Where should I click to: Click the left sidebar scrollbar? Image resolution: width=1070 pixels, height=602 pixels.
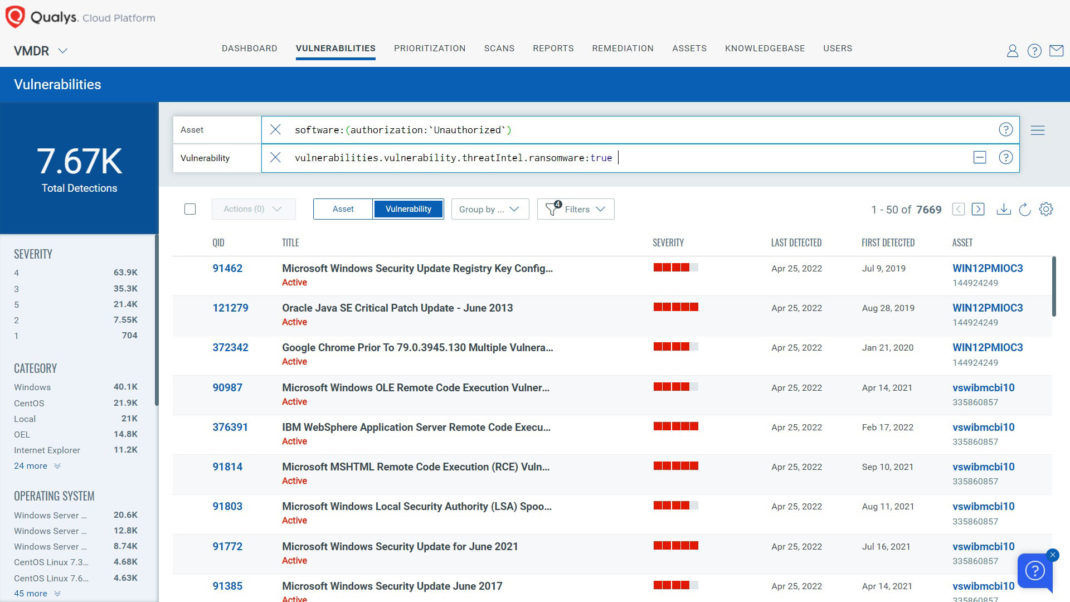(x=156, y=319)
